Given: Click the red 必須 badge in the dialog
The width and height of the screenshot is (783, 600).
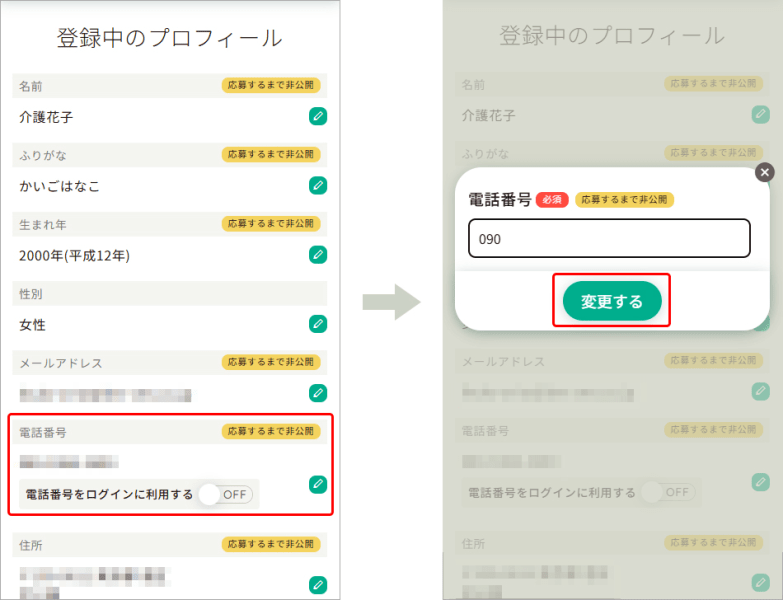Looking at the screenshot, I should 552,200.
